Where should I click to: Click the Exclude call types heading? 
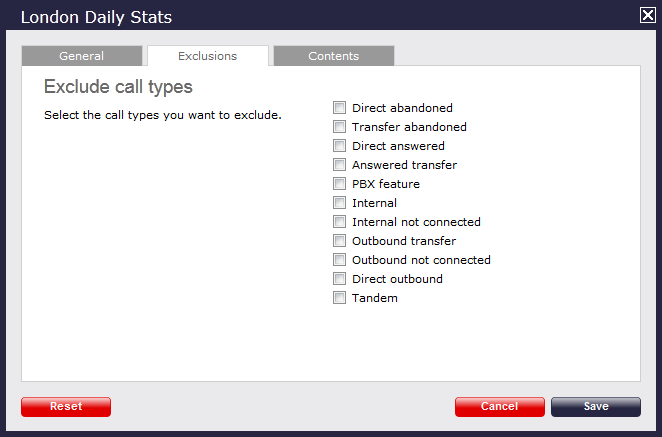click(x=118, y=87)
